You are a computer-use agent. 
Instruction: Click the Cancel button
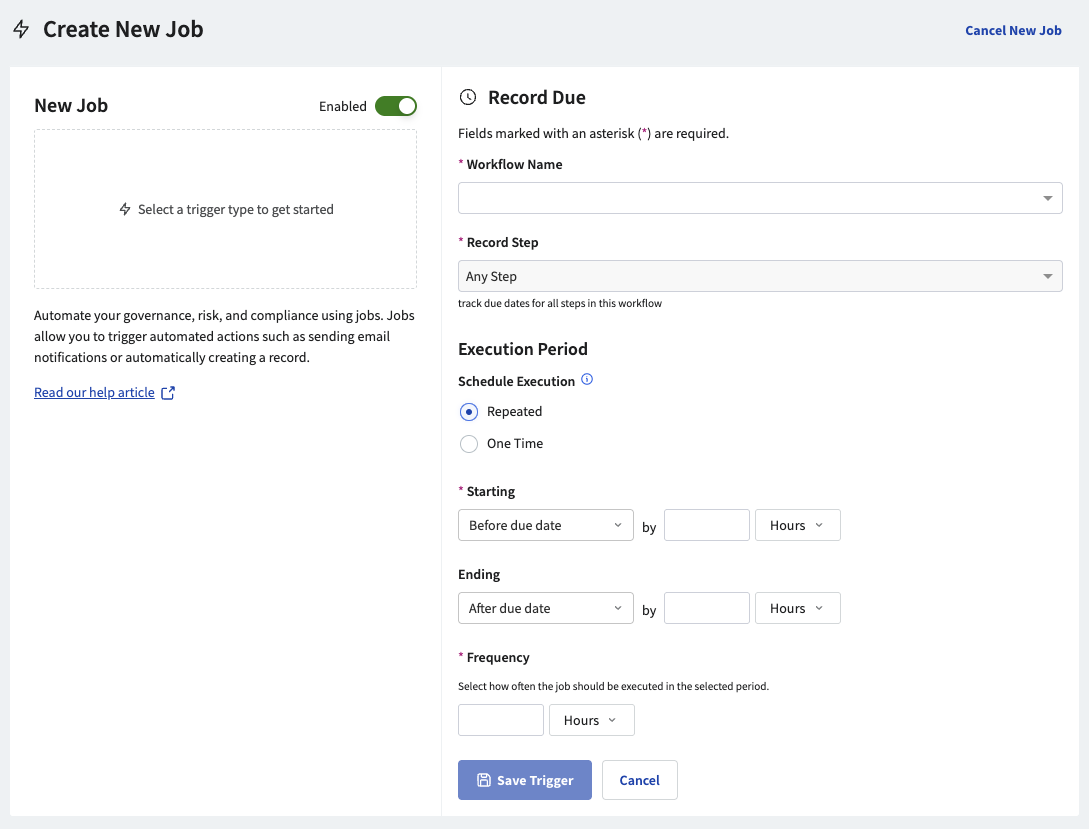pyautogui.click(x=639, y=780)
